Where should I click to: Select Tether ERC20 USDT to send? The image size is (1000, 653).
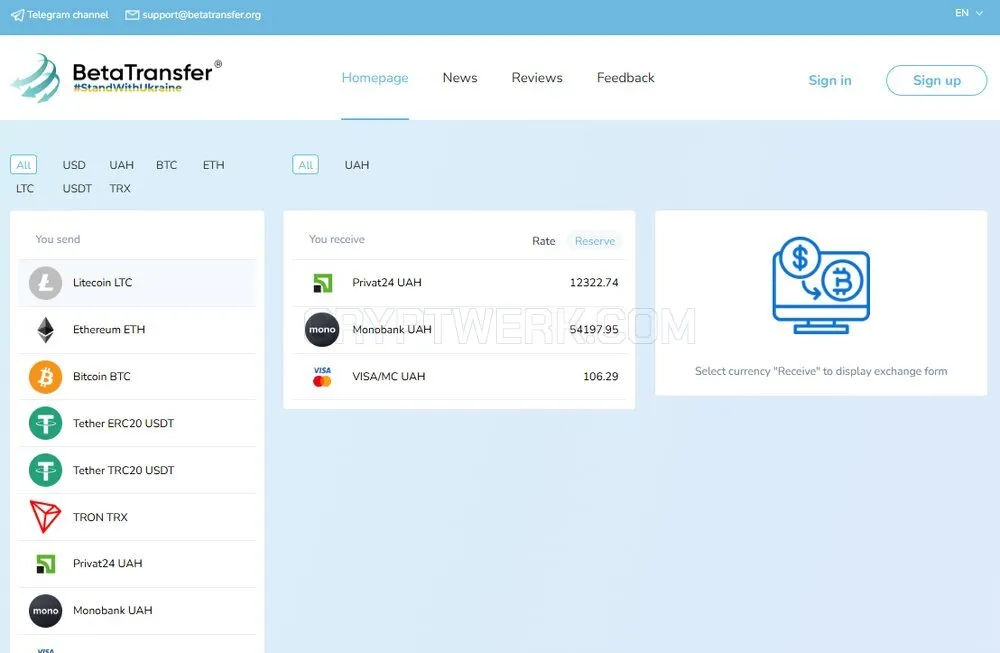tap(137, 423)
